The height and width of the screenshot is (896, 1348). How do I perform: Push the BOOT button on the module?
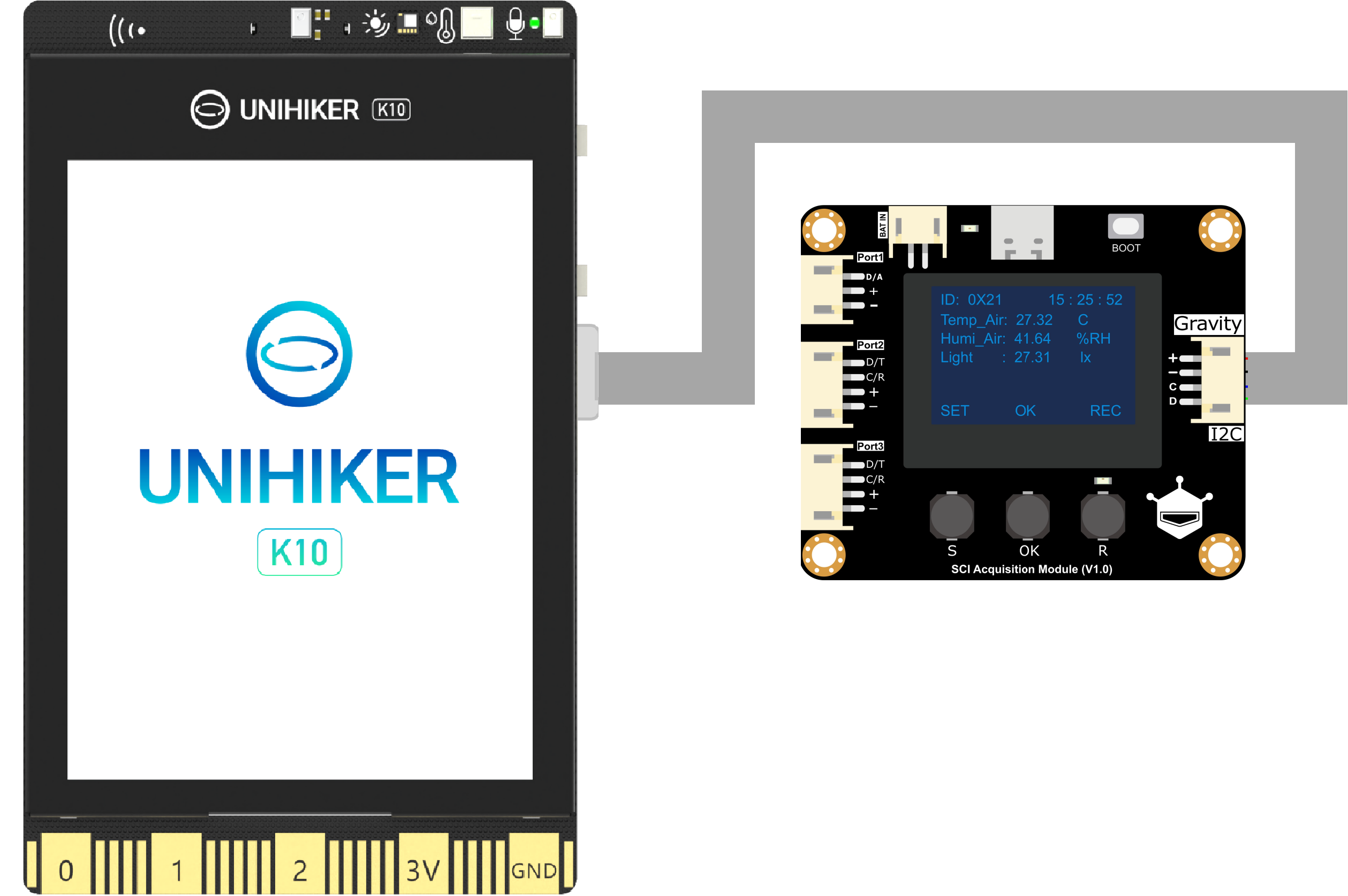[1125, 226]
